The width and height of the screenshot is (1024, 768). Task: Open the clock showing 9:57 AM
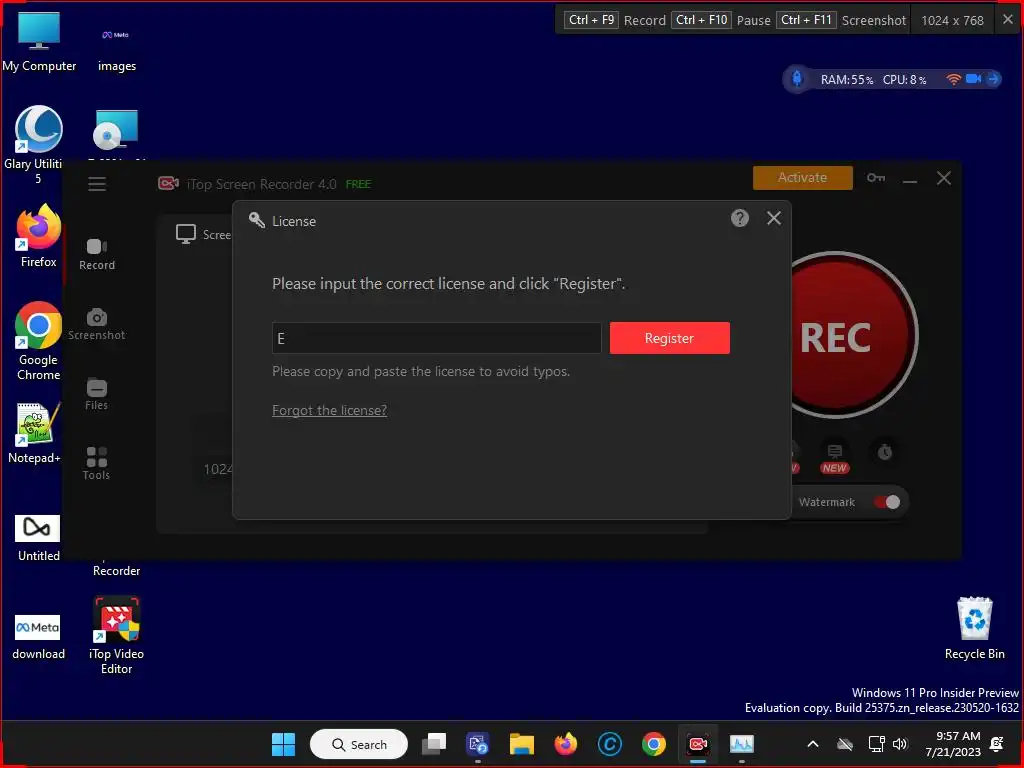pyautogui.click(x=953, y=744)
